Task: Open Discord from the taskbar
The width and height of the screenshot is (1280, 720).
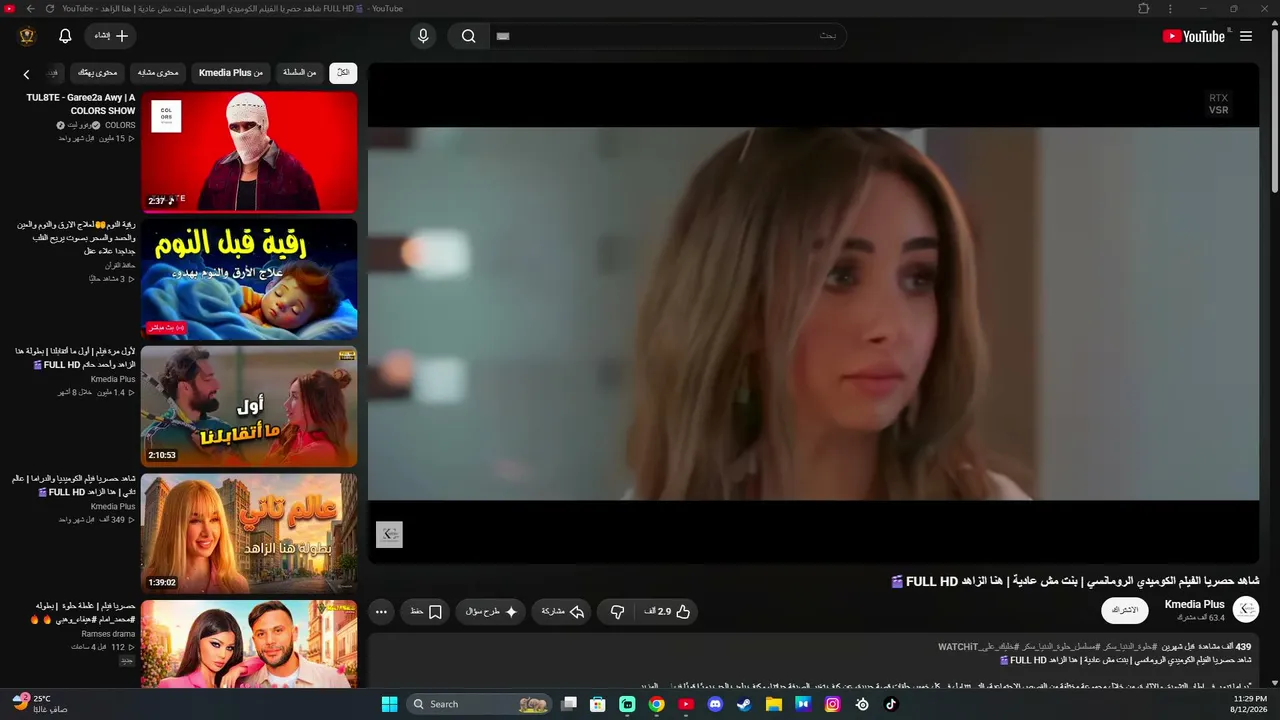Action: tap(715, 704)
